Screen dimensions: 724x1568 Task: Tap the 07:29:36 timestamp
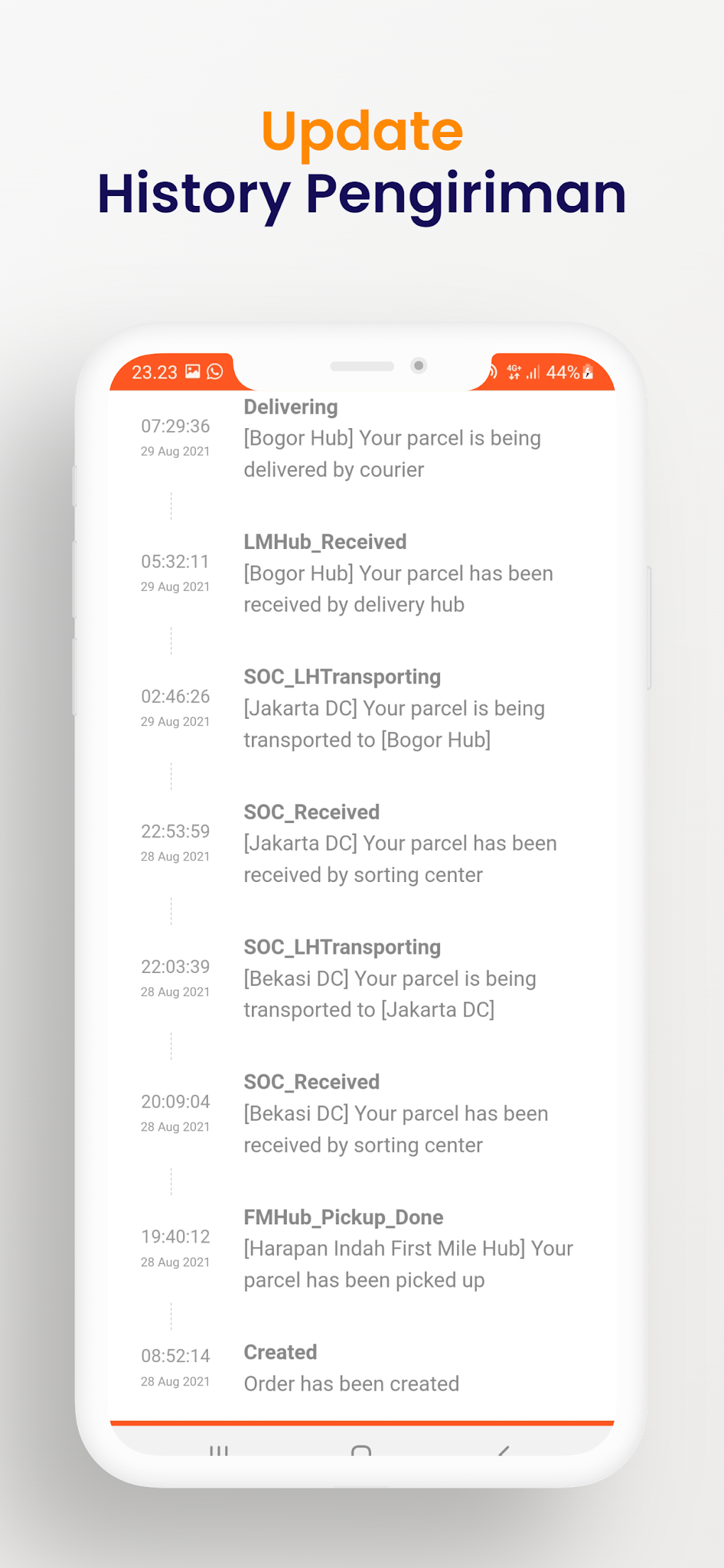pos(175,426)
